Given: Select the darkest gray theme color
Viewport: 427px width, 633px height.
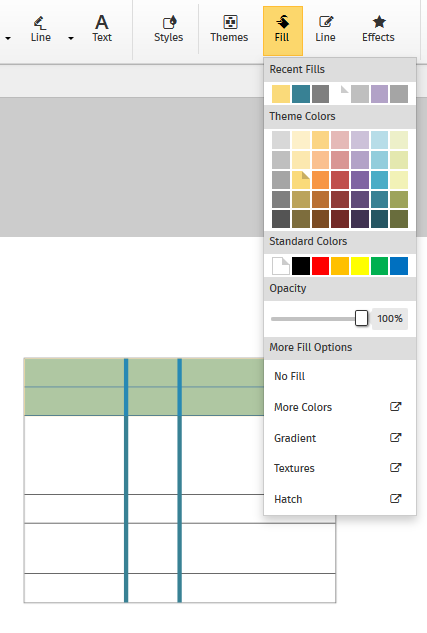Looking at the screenshot, I should click(x=281, y=219).
